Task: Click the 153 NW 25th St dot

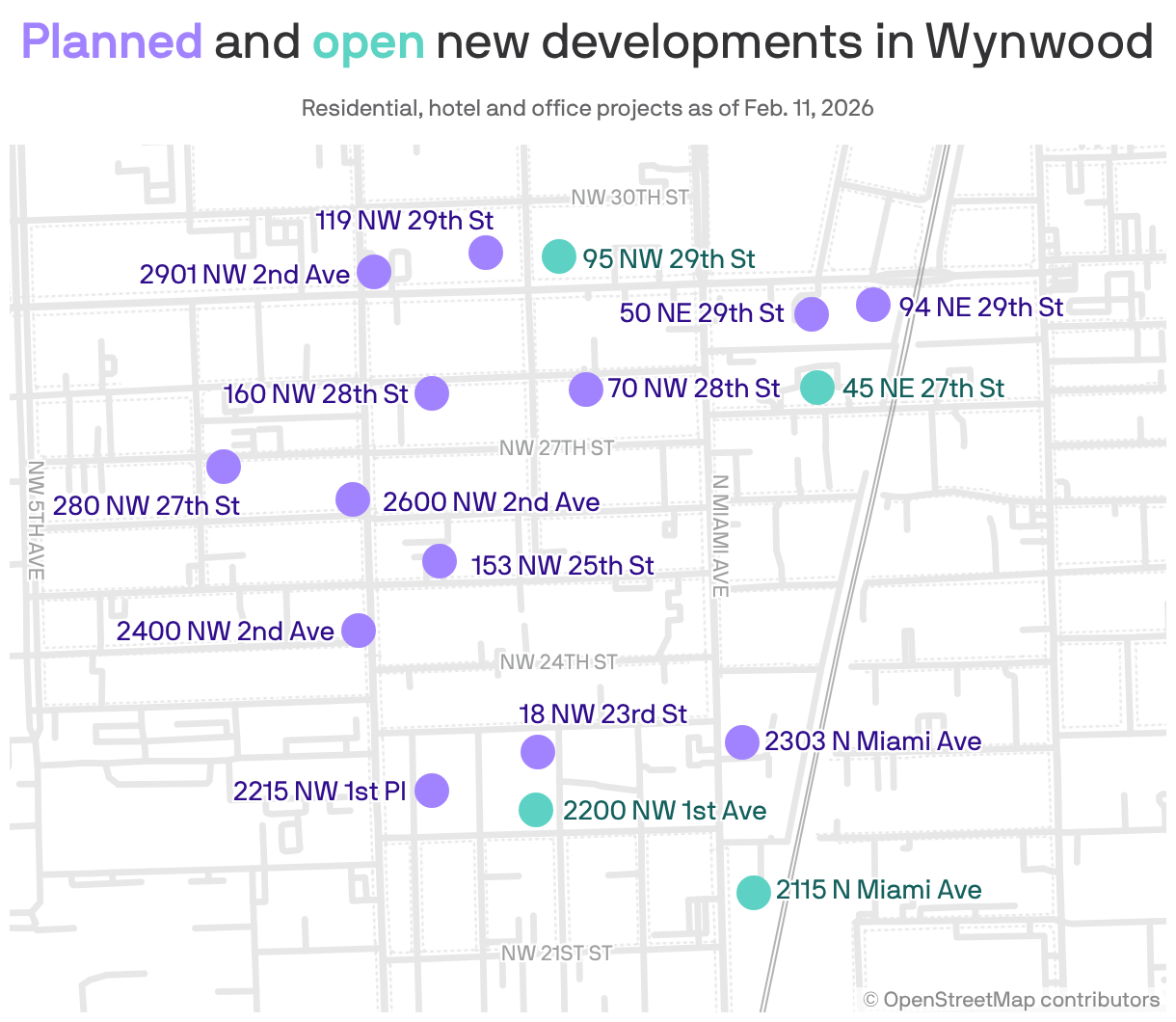Action: pyautogui.click(x=439, y=559)
